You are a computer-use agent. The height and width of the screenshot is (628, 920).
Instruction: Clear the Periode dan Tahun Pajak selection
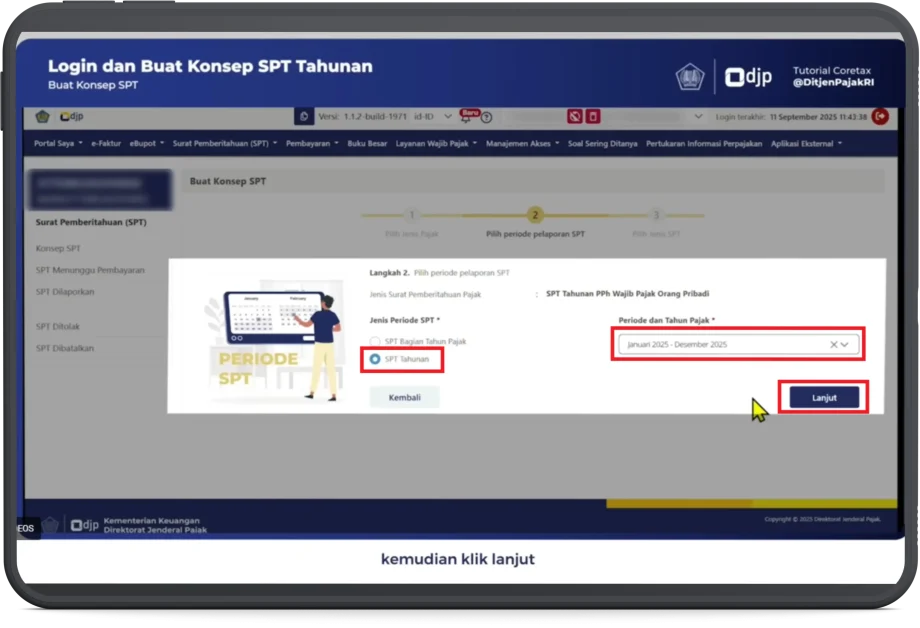pos(834,344)
